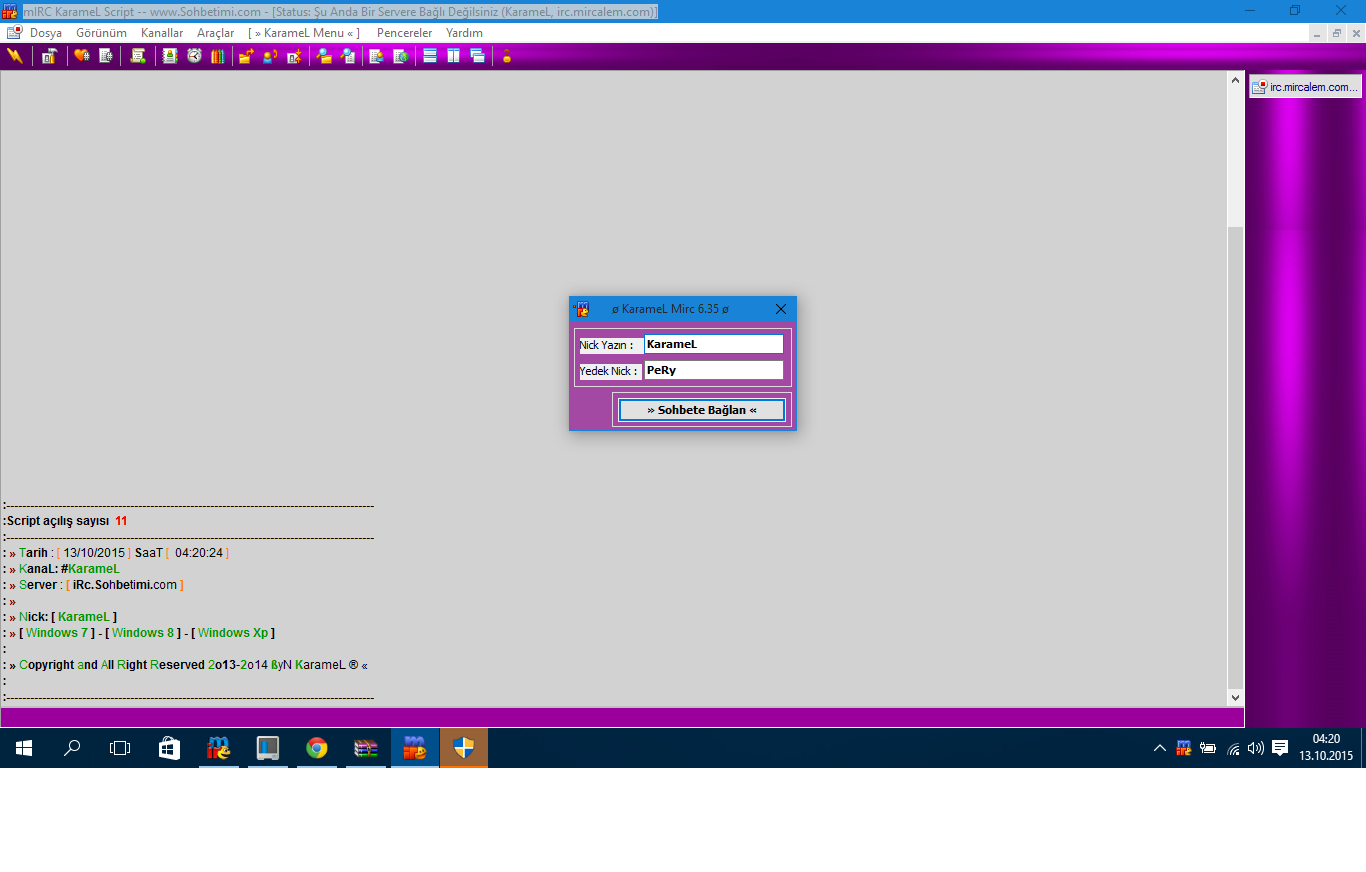Click the status window scrollbar down arrow
This screenshot has height=872, width=1366.
tap(1236, 698)
